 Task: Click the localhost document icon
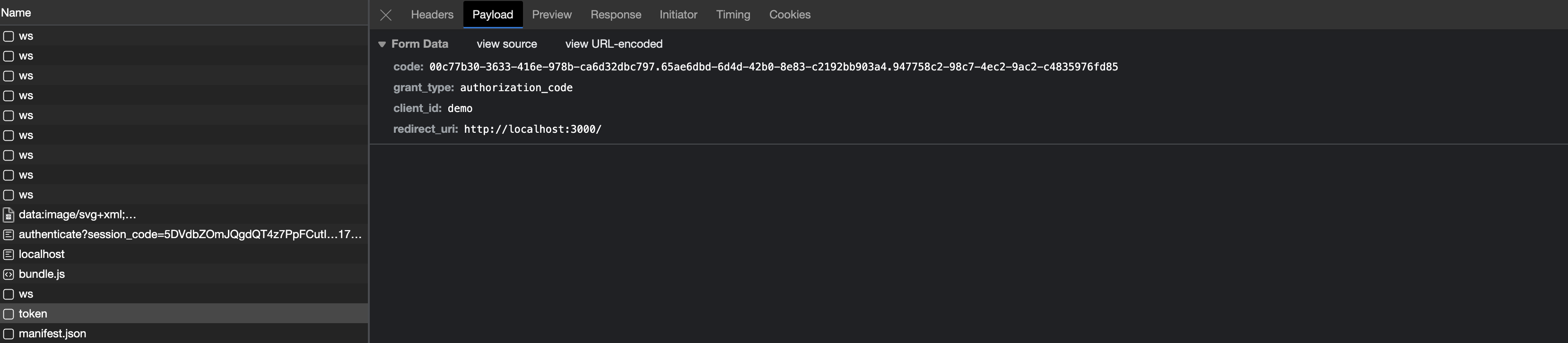(x=9, y=254)
